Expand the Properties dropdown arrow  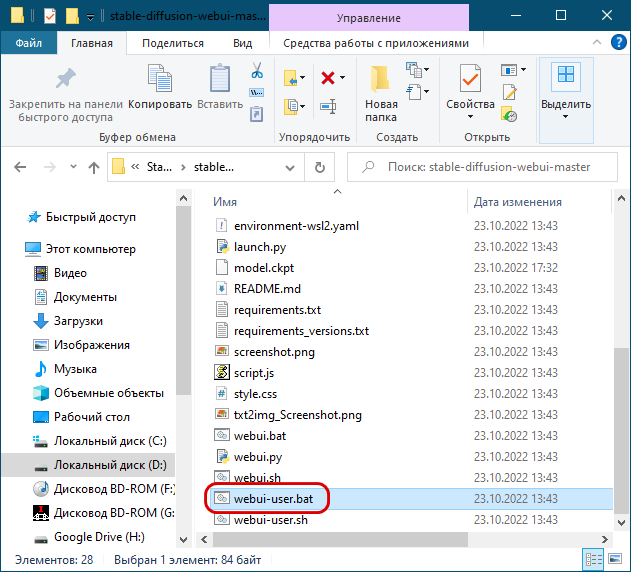[470, 117]
